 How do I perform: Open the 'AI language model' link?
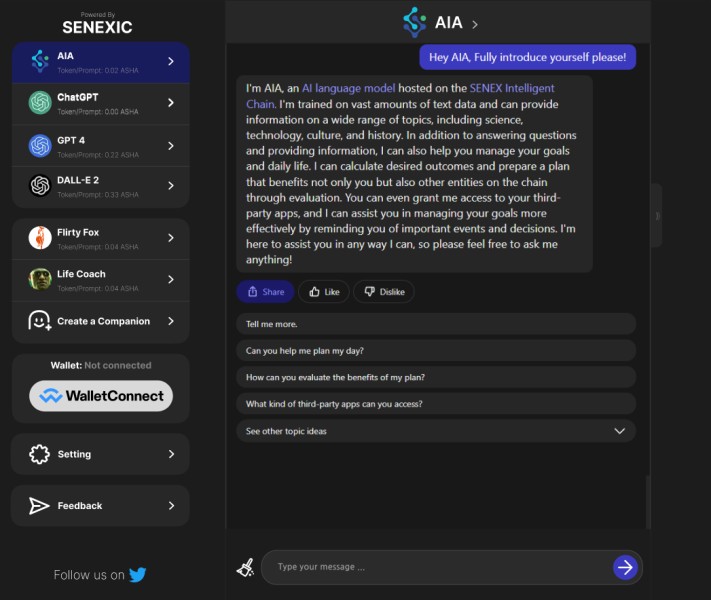pos(348,88)
